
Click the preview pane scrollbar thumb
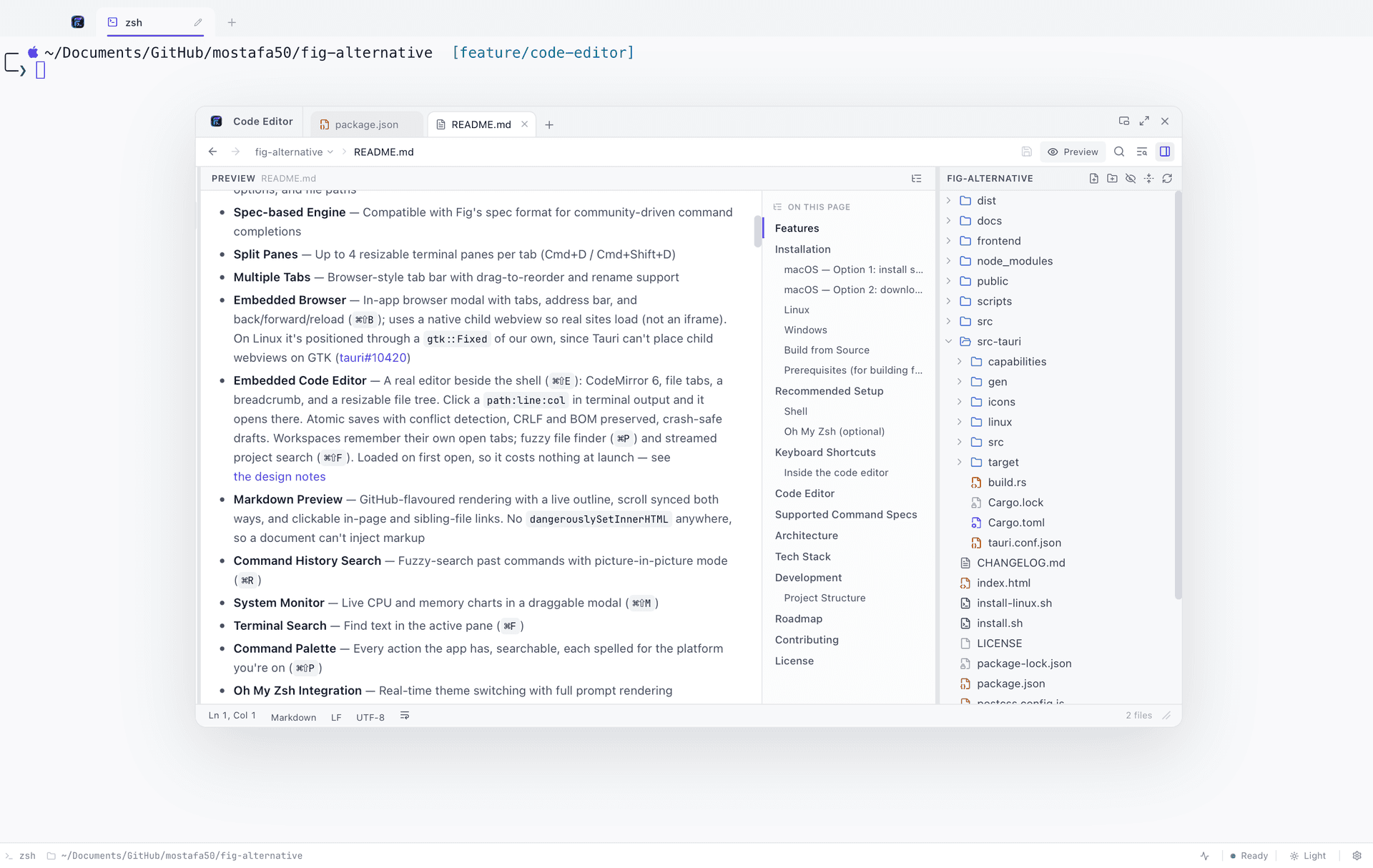[x=757, y=231]
